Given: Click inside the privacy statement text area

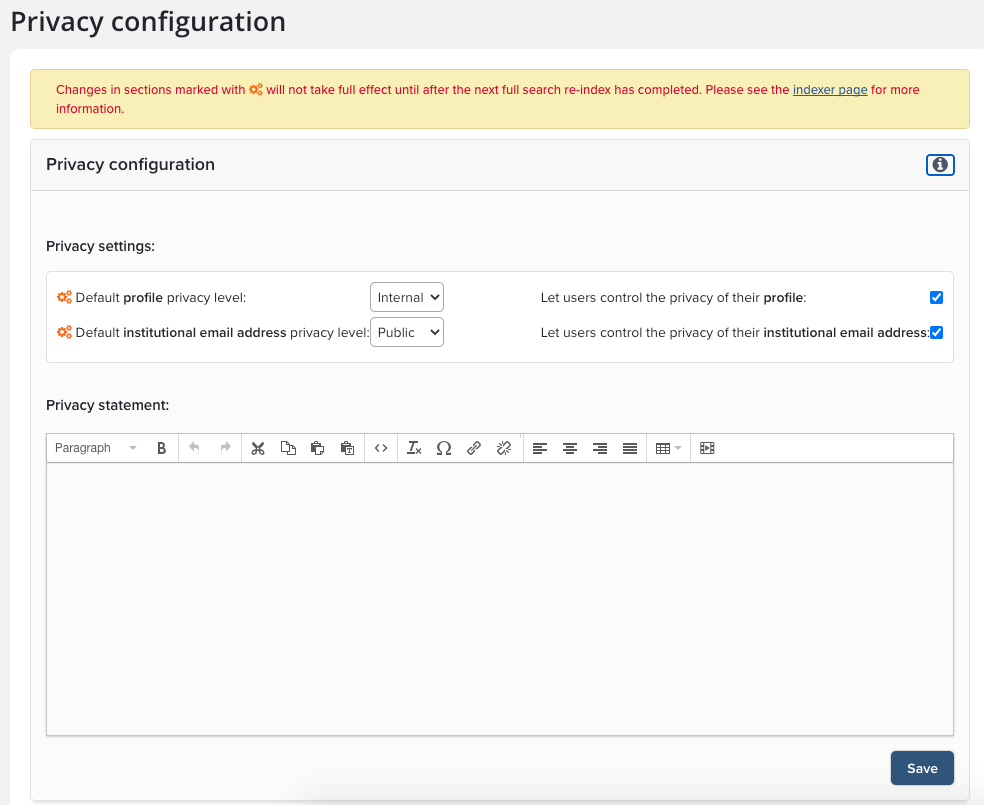Looking at the screenshot, I should point(499,598).
